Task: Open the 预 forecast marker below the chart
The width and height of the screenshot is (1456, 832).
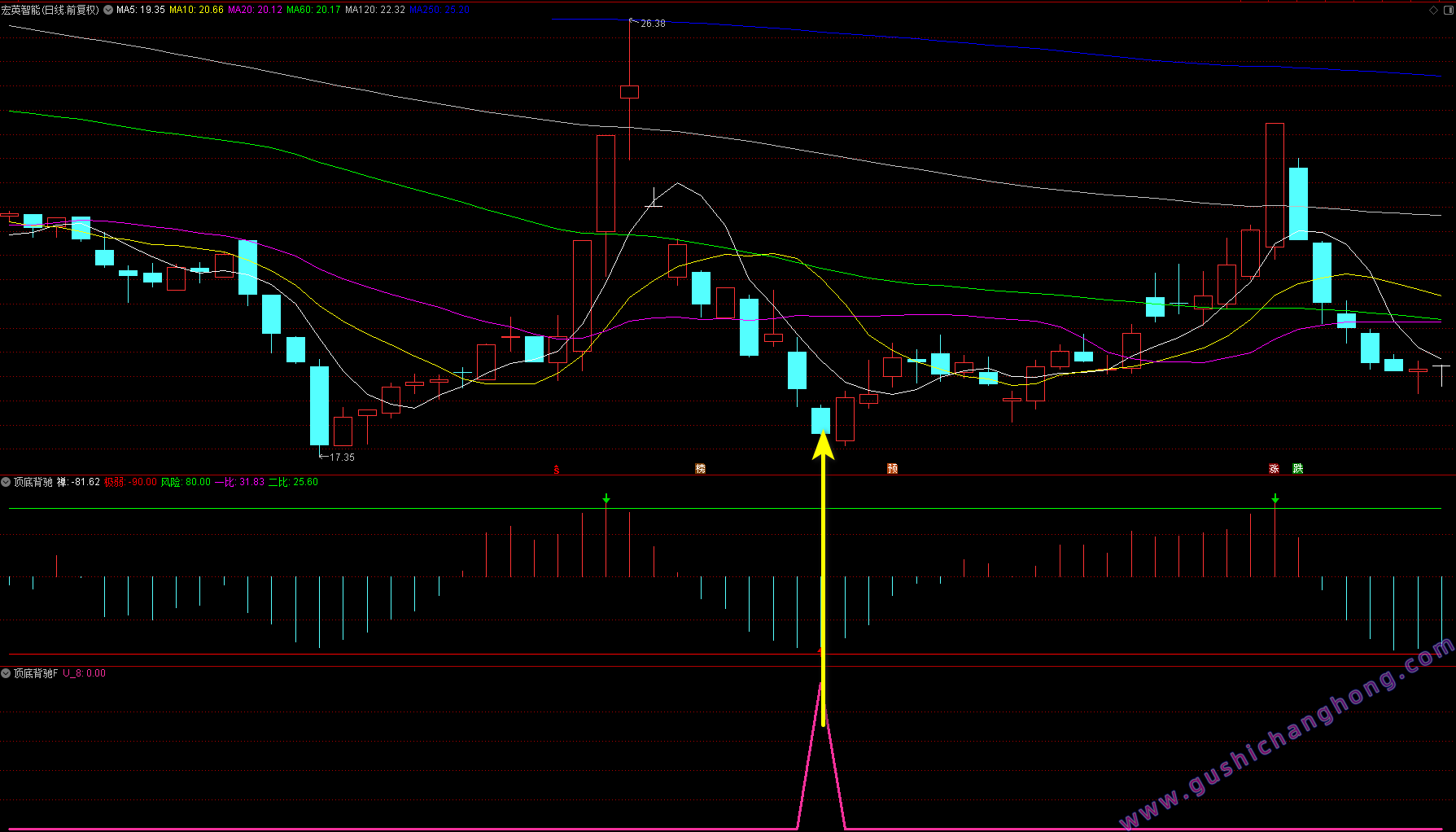Action: (x=892, y=469)
